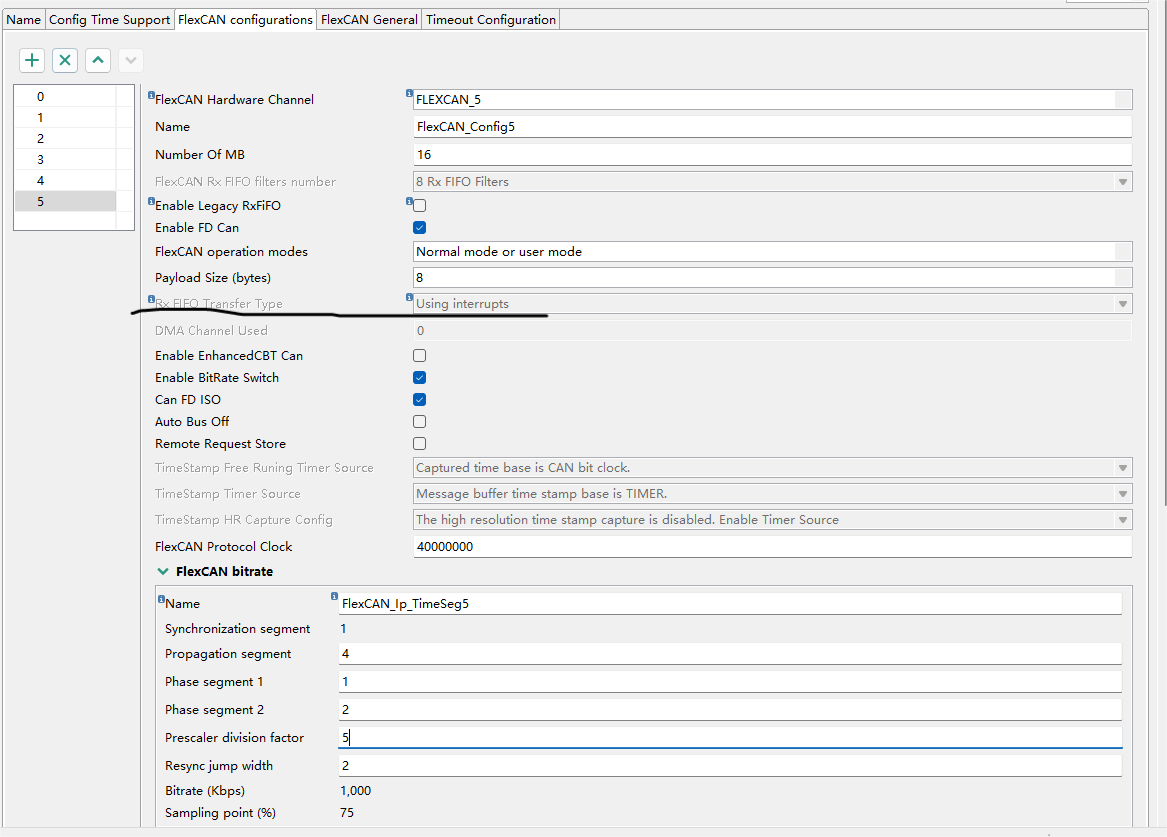Click info icon beside FlexCAN Hardware Channel label

click(151, 96)
